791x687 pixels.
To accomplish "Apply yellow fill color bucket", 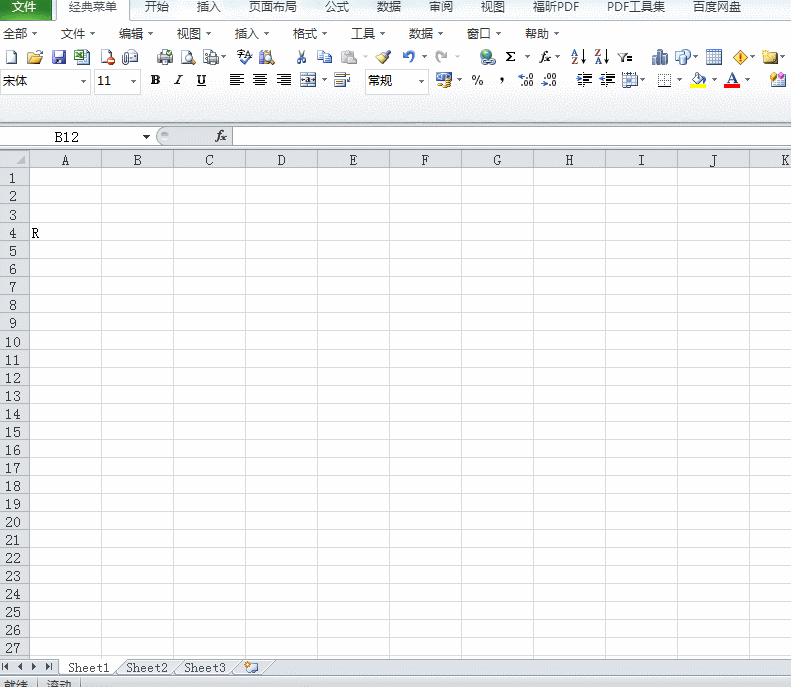I will pos(699,80).
